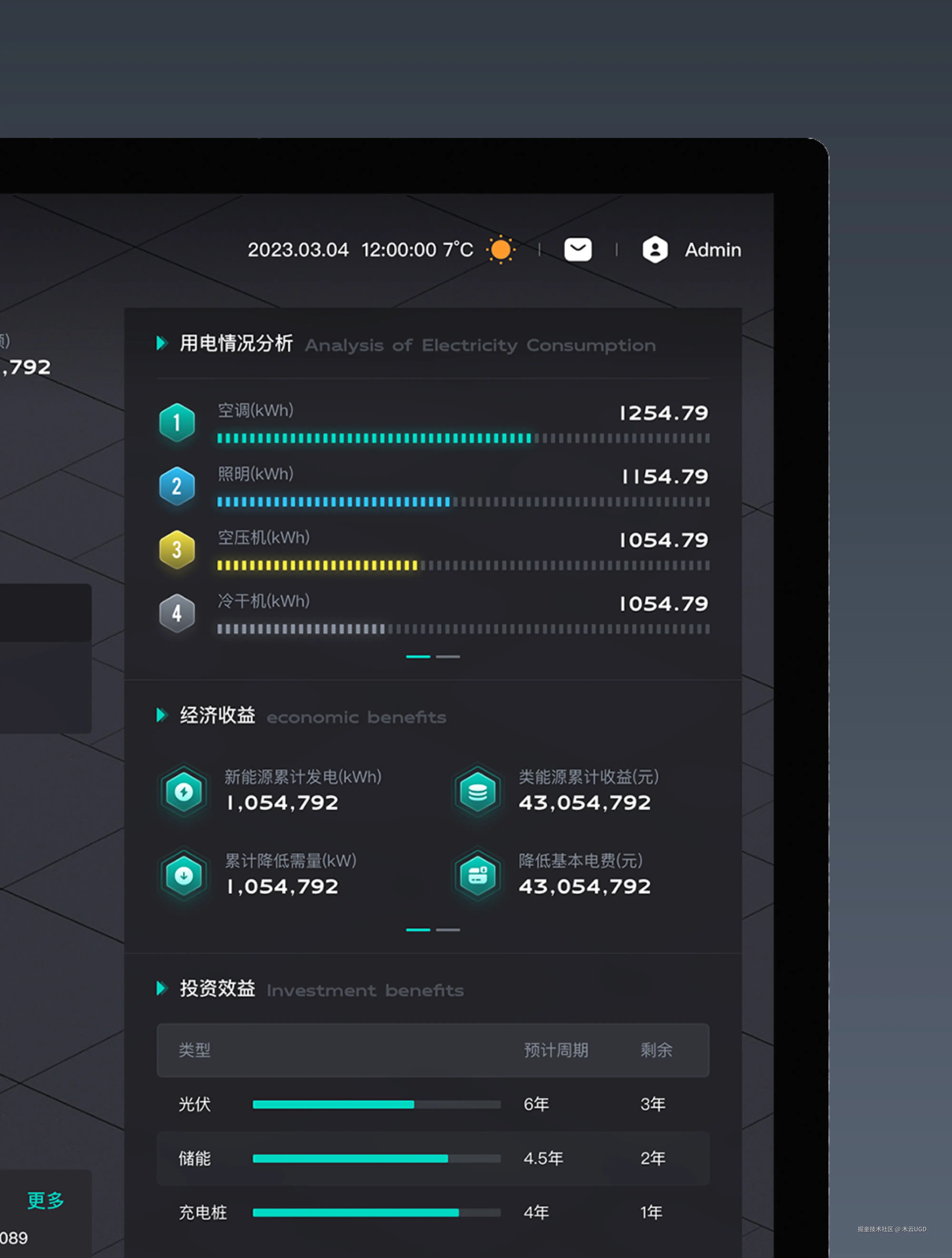
Task: Click the 4年 period in 充电桩 row
Action: tap(536, 1213)
